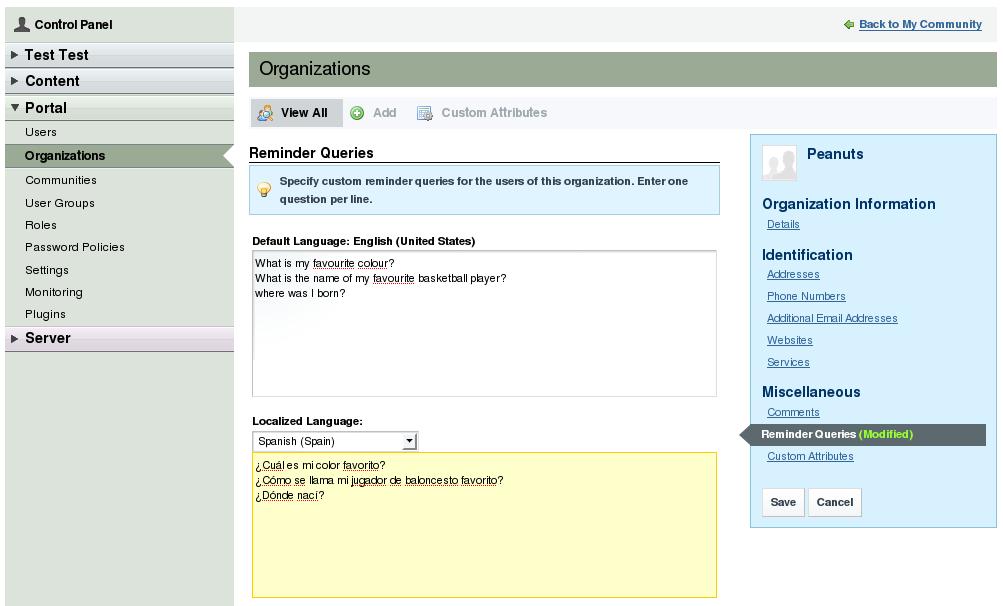
Task: Click the green Add plus icon
Action: (357, 113)
